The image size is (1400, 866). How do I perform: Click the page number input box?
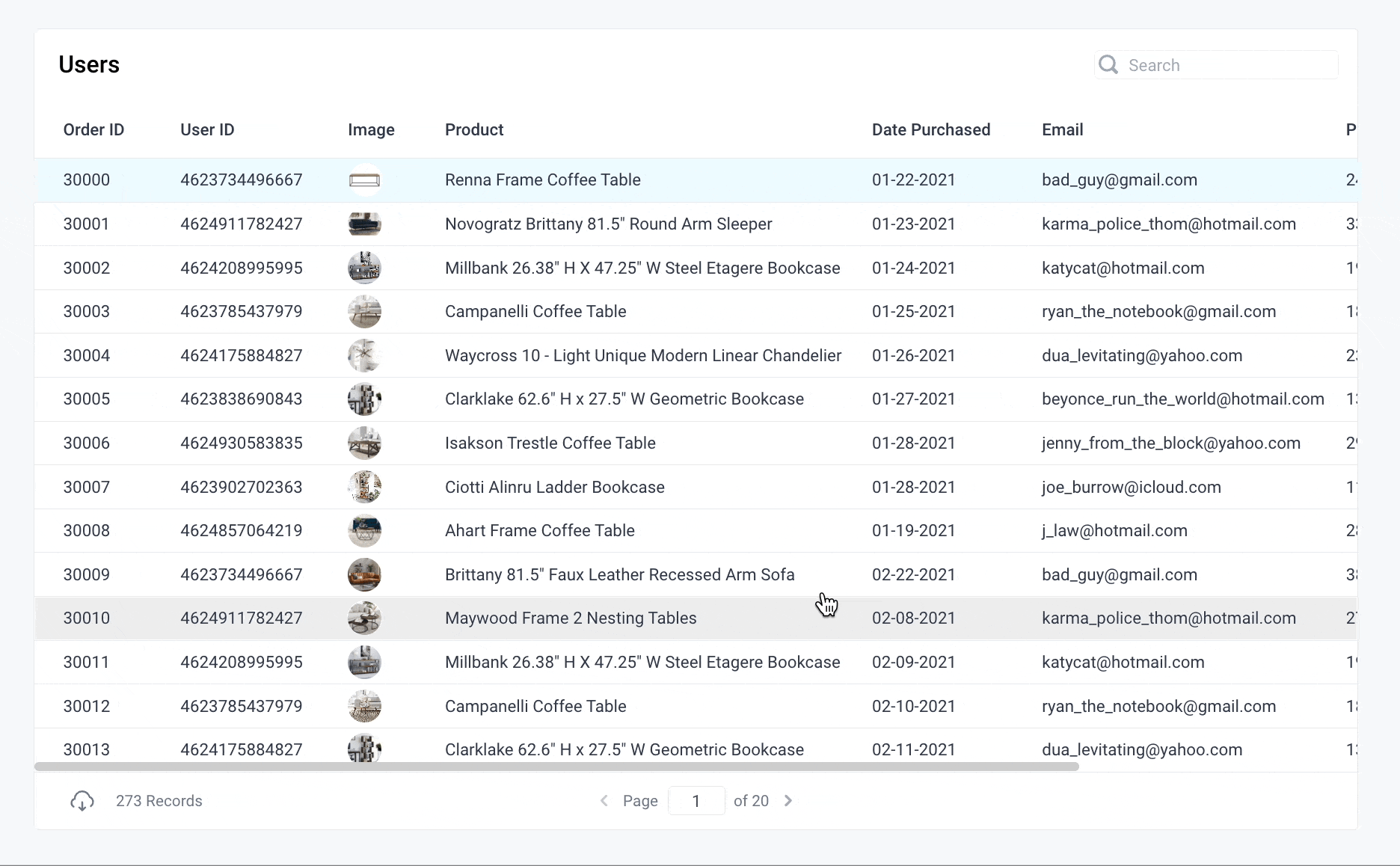696,801
